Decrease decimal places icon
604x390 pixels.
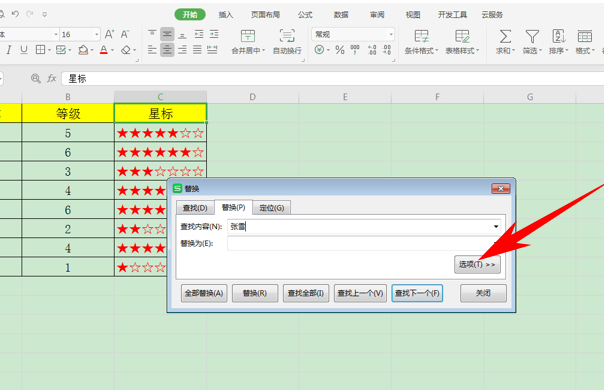click(387, 50)
